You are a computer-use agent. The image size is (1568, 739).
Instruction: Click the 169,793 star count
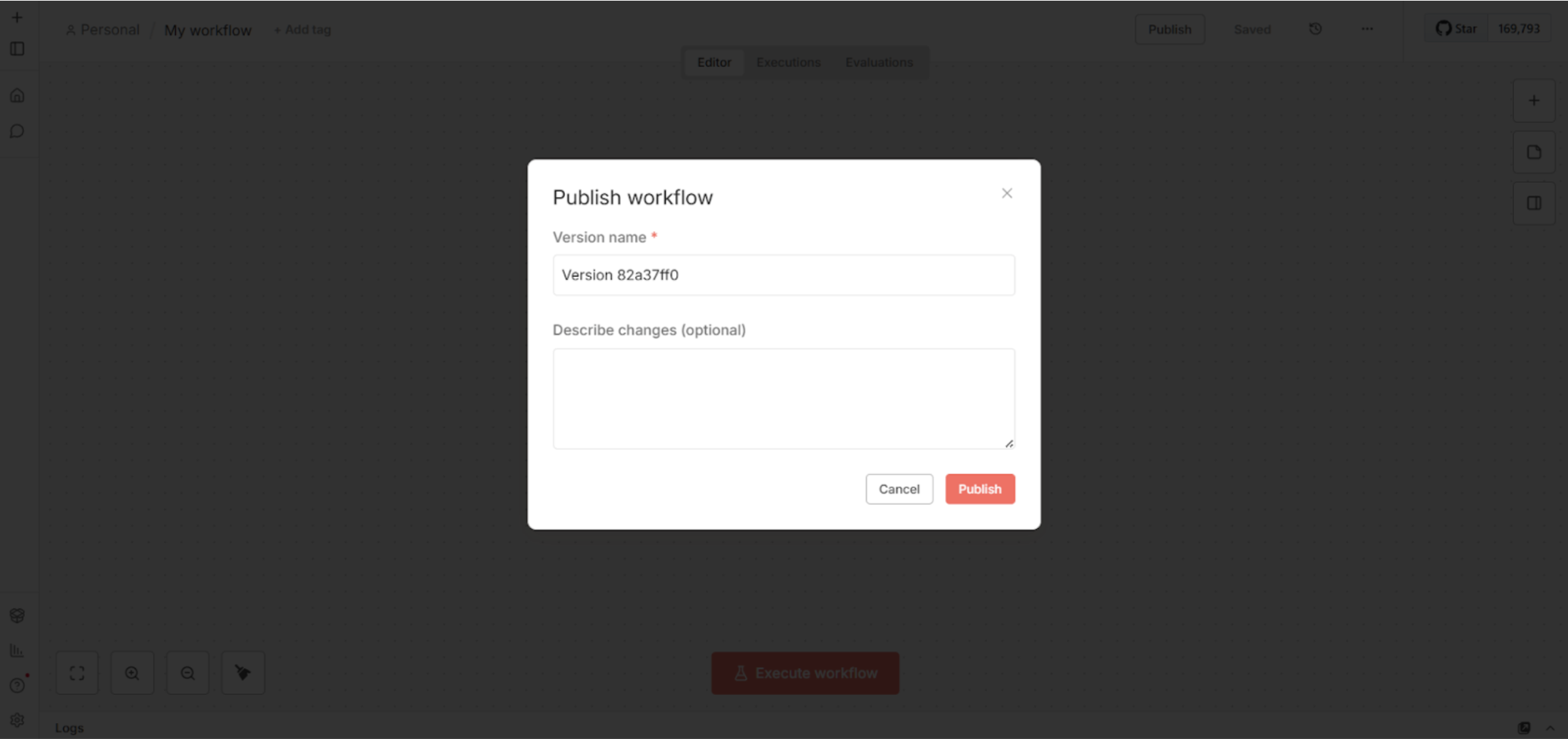(1519, 29)
